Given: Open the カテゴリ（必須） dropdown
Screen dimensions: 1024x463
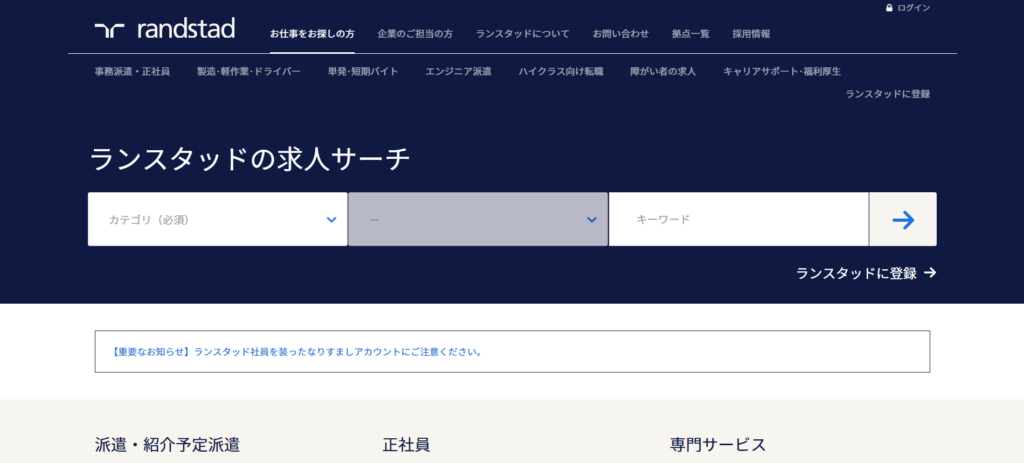Looking at the screenshot, I should click(x=217, y=219).
